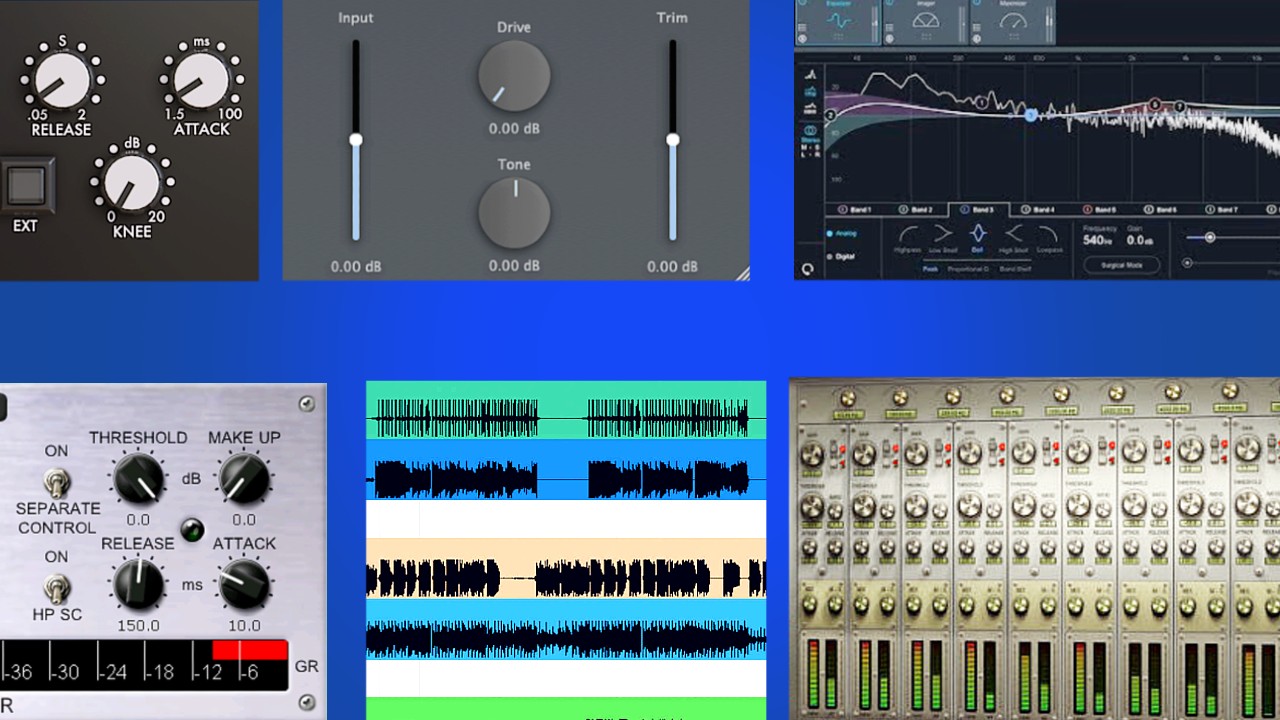Enable Surgical Mode in the equalizer
The height and width of the screenshot is (720, 1280).
[x=1121, y=265]
